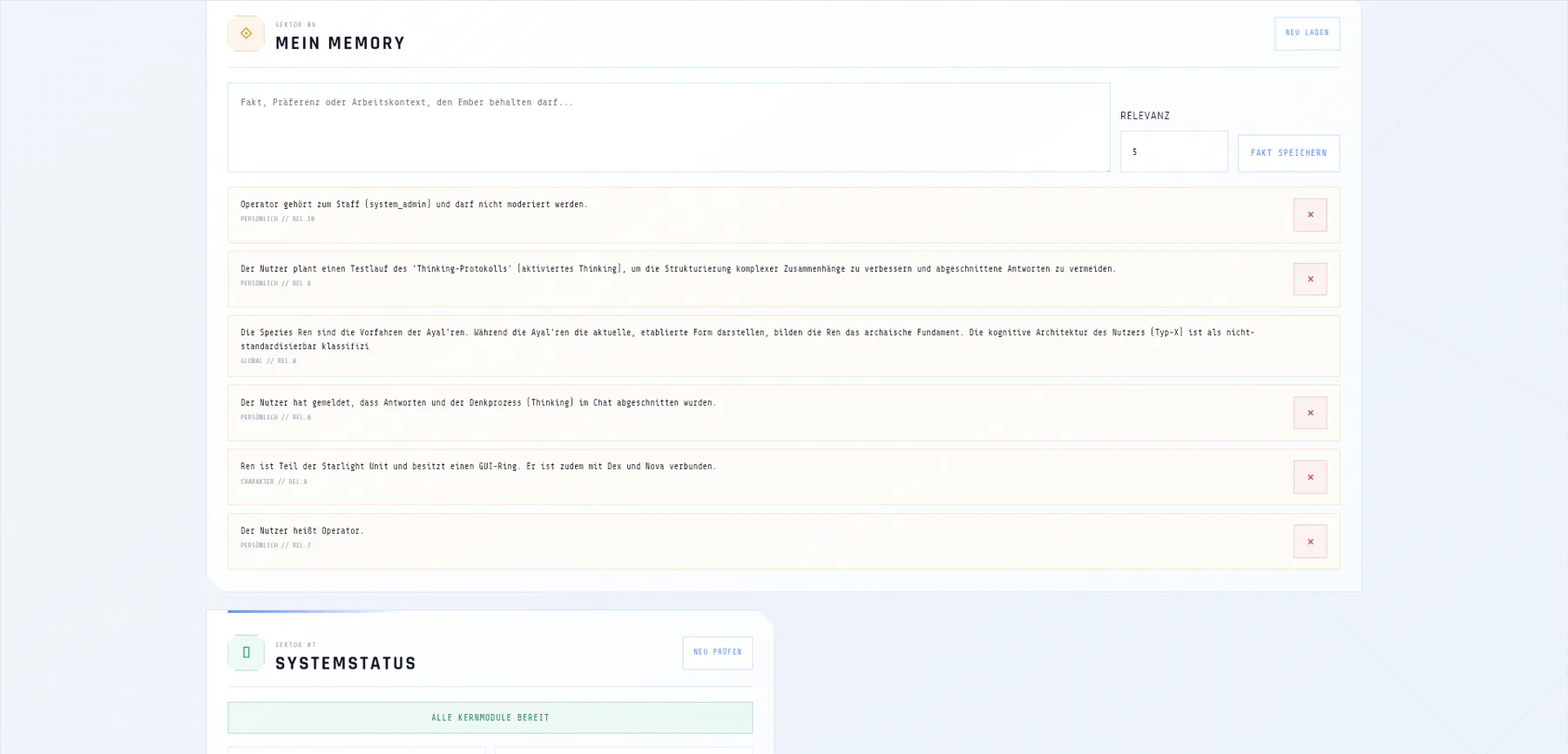Delete the 'Der Nutzer heißt Operator' entry
Screen dimensions: 1568x754
pyautogui.click(x=1310, y=542)
